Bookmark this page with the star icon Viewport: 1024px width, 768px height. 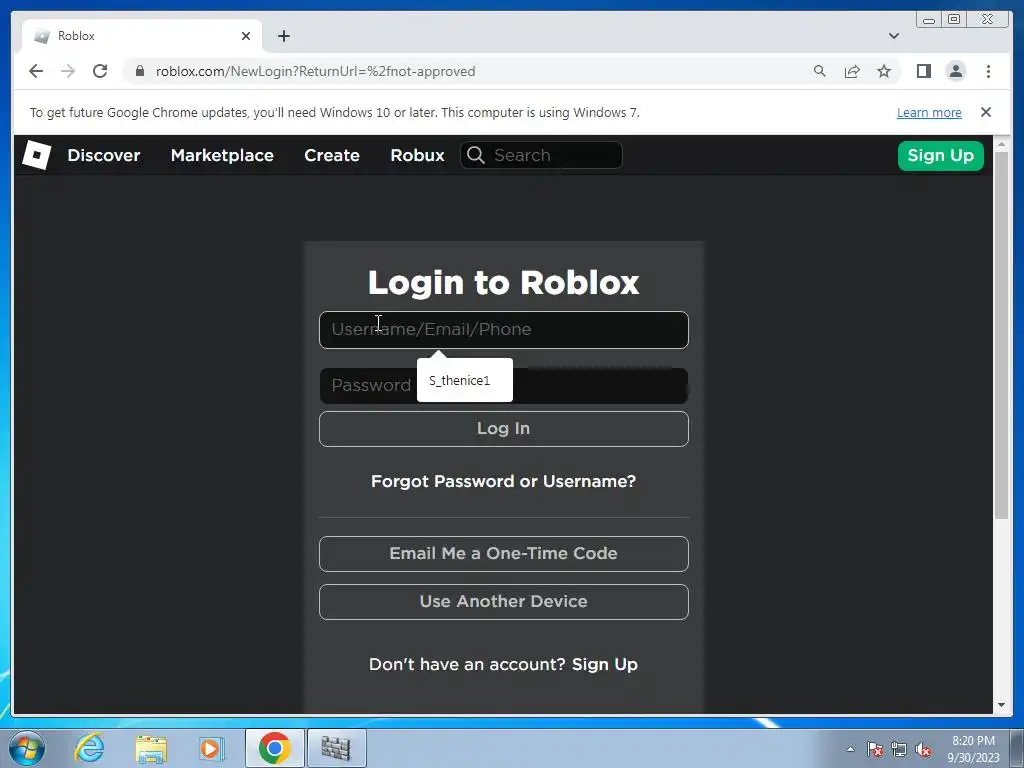pos(884,71)
